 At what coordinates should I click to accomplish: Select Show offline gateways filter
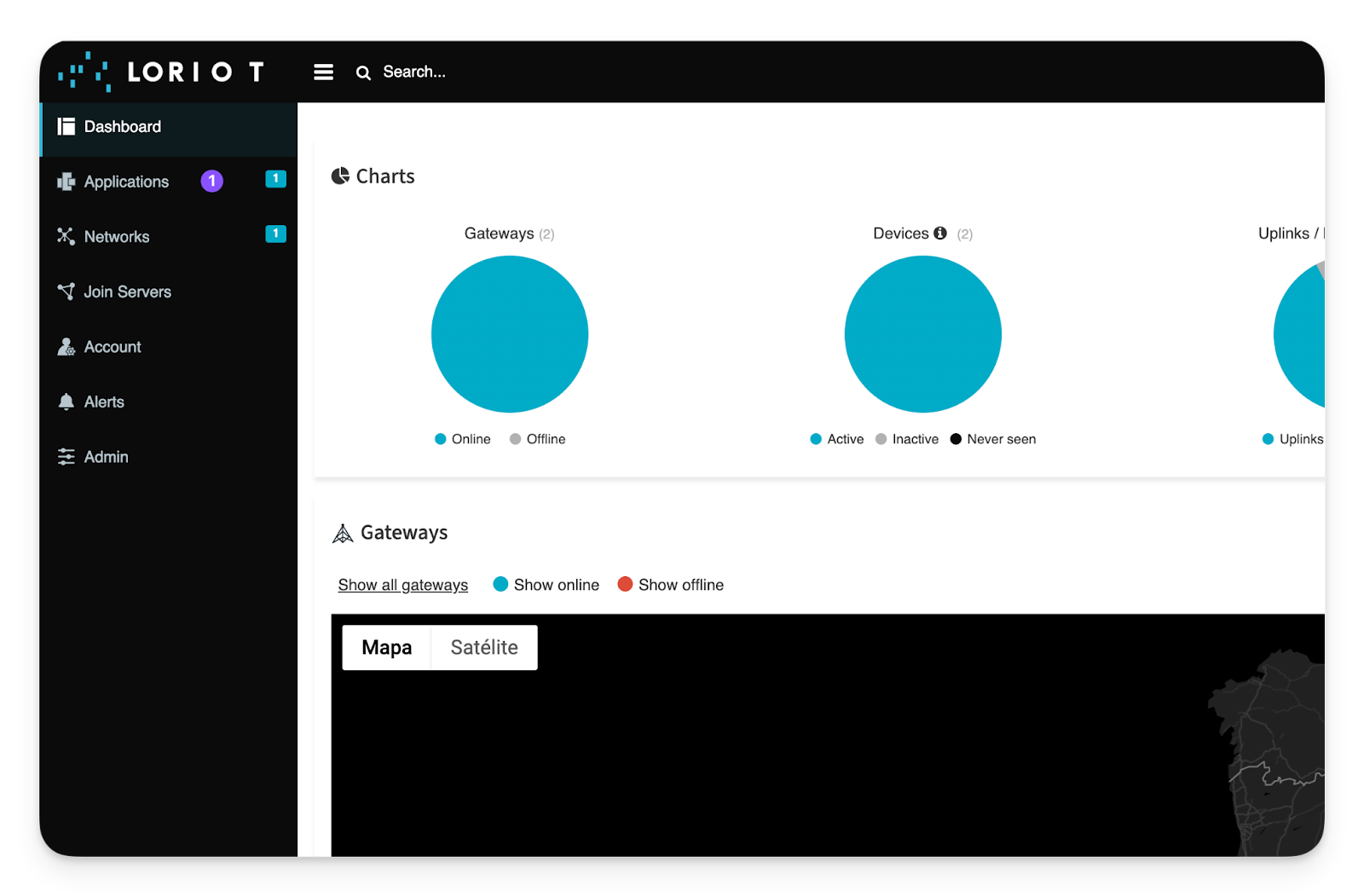coord(671,585)
